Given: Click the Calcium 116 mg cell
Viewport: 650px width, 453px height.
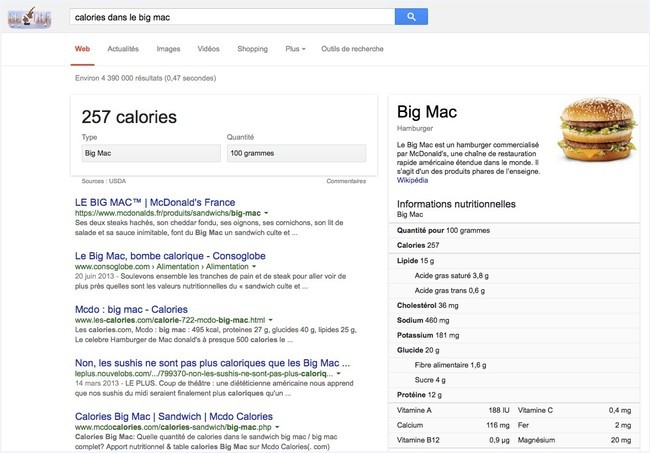Looking at the screenshot, I should click(453, 425).
